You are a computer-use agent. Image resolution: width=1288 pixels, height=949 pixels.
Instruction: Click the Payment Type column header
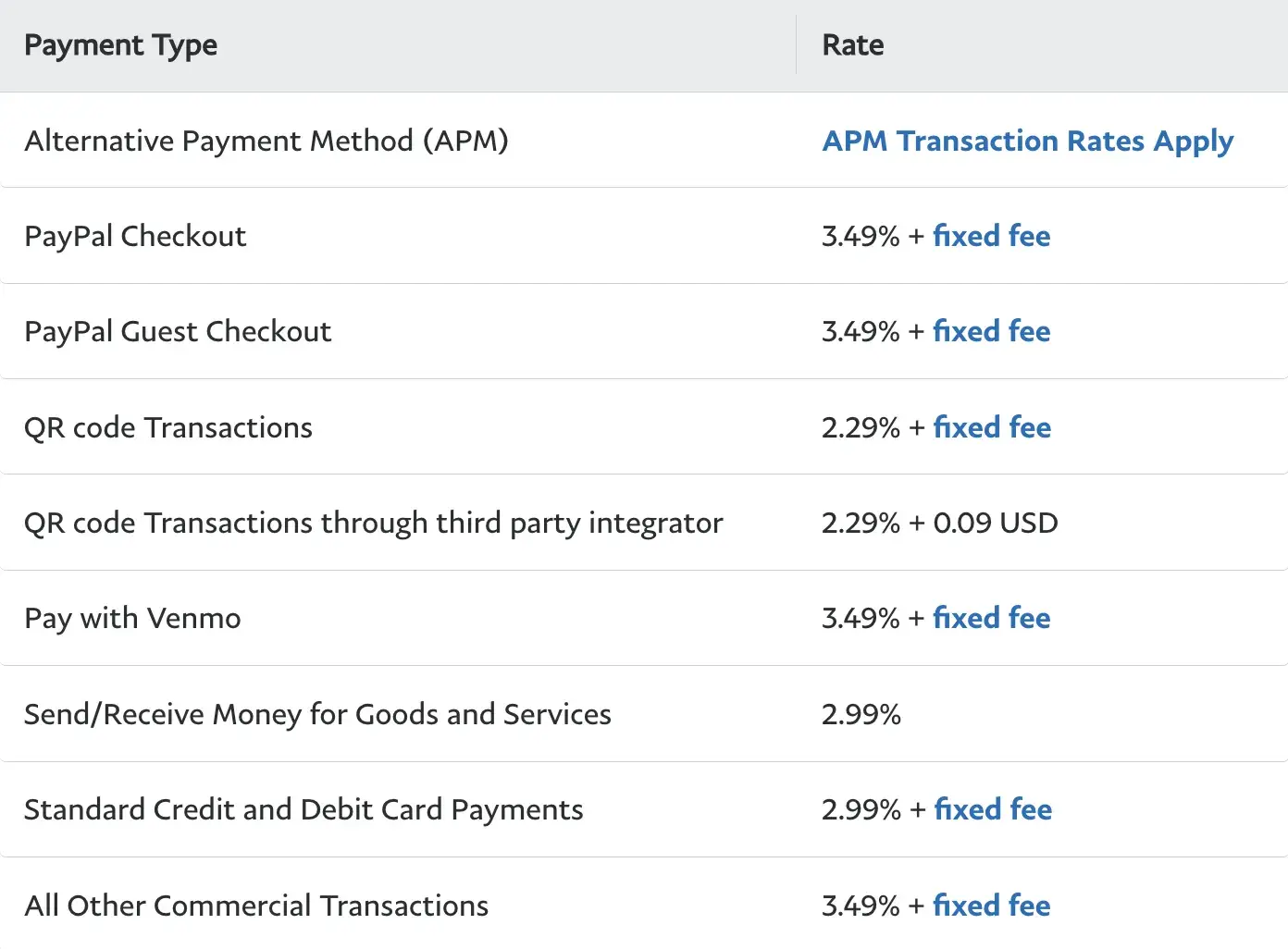121,45
